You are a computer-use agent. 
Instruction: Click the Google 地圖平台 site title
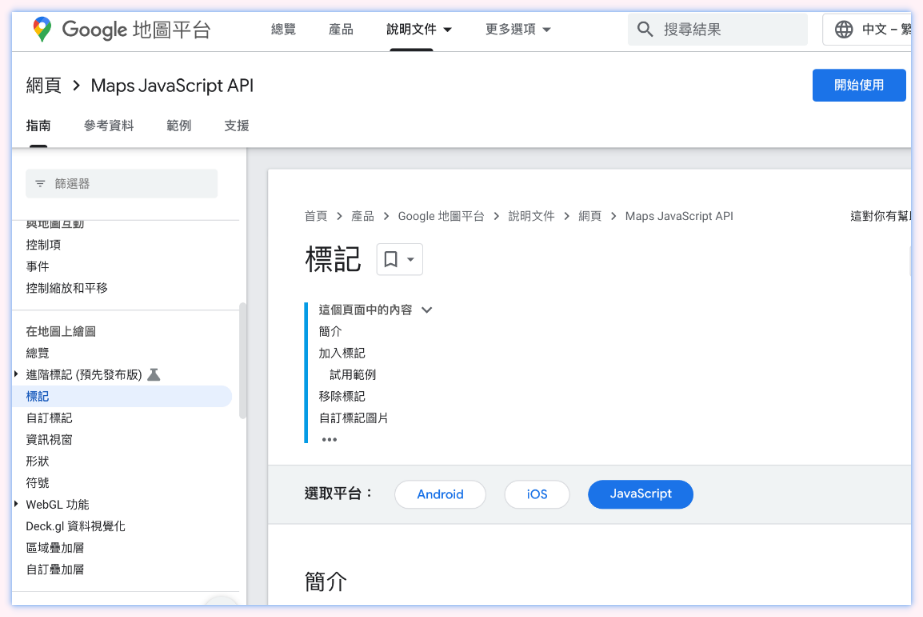pyautogui.click(x=136, y=29)
